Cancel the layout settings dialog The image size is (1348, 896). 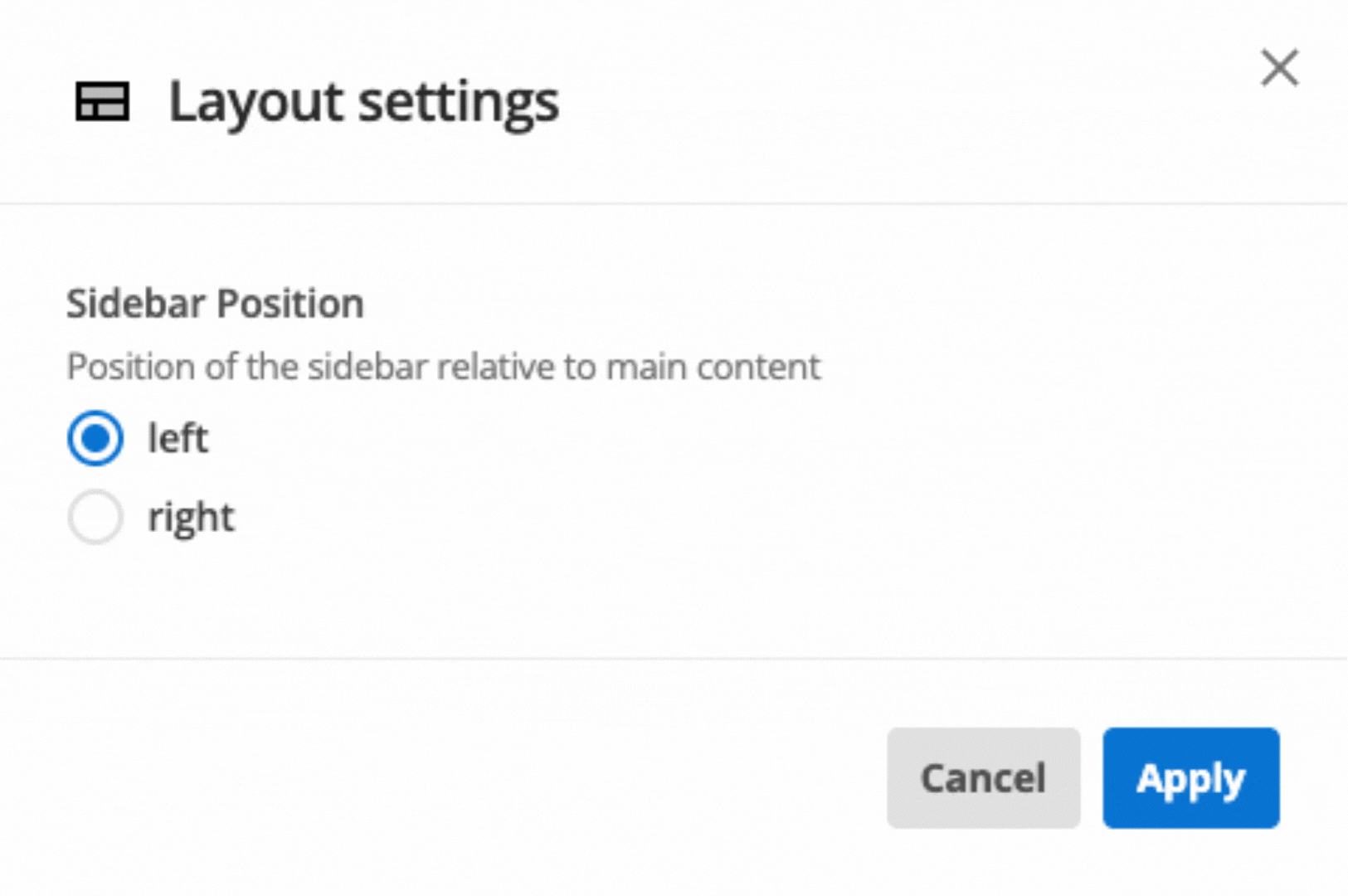pos(983,778)
